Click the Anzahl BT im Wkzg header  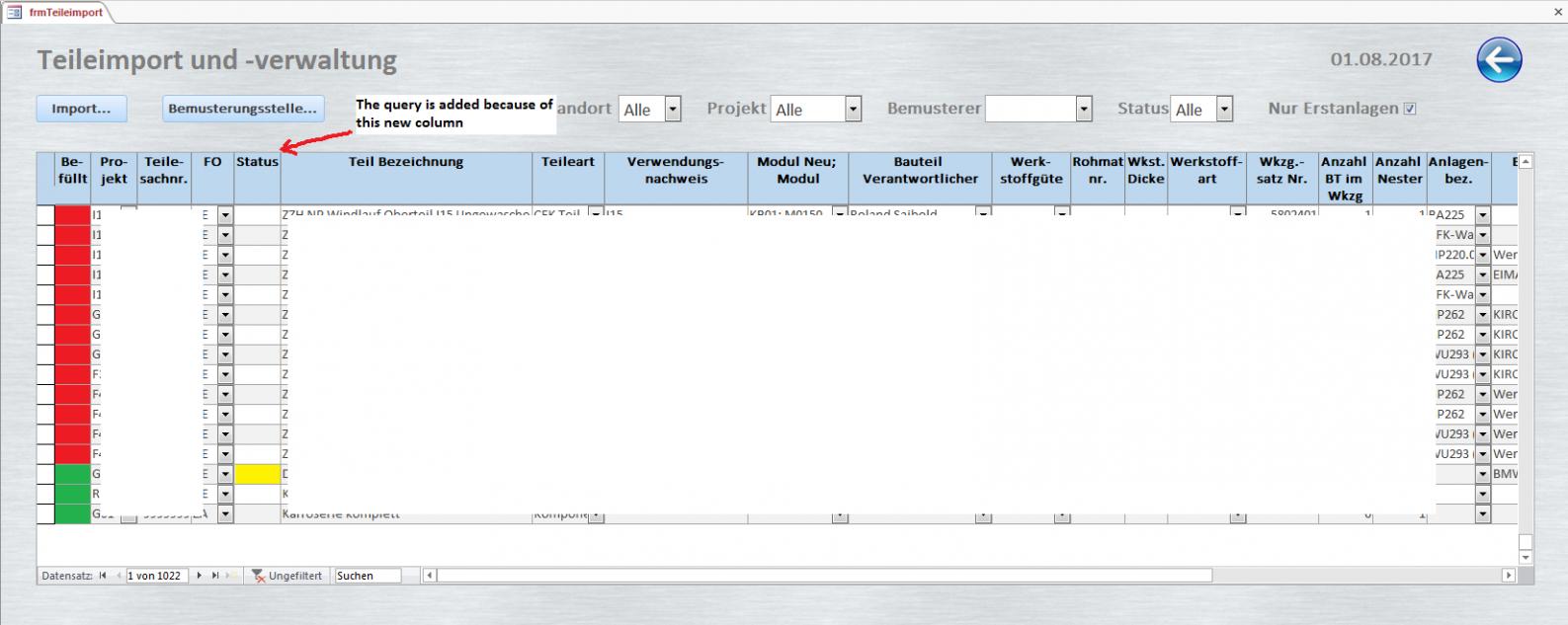[1345, 179]
